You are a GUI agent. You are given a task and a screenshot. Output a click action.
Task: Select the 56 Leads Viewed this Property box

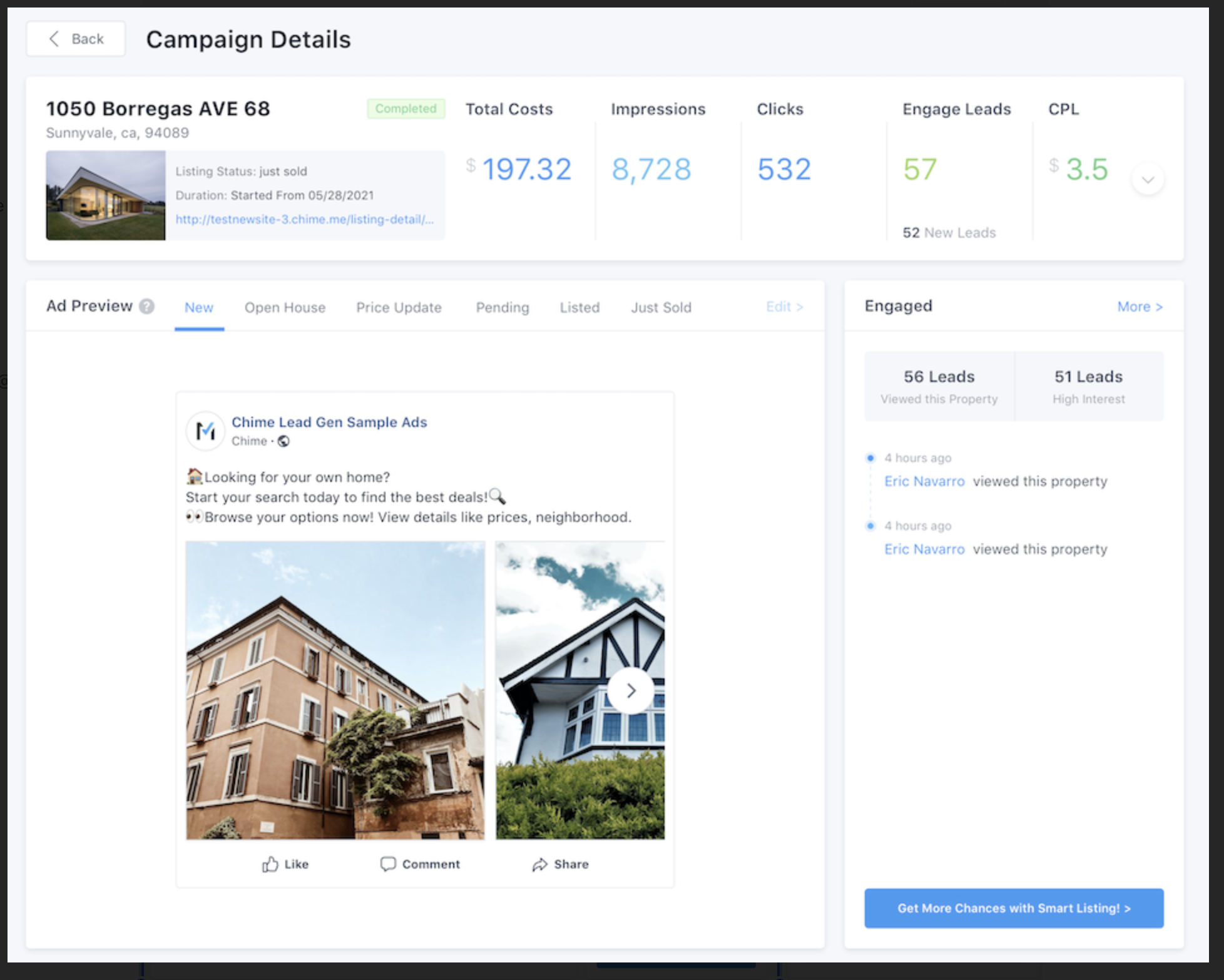pos(939,386)
